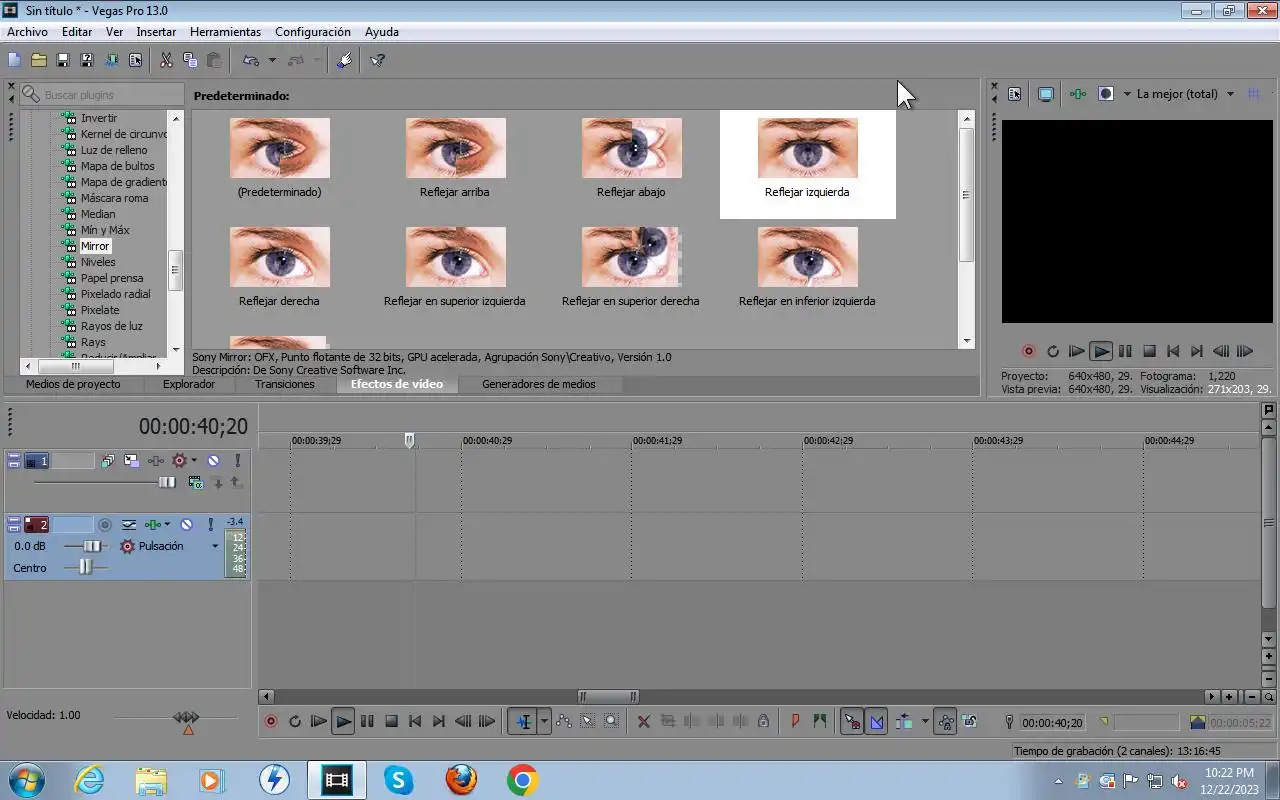Open the auto ripple mode dropdown arrow
The height and width of the screenshot is (800, 1280).
tap(925, 721)
